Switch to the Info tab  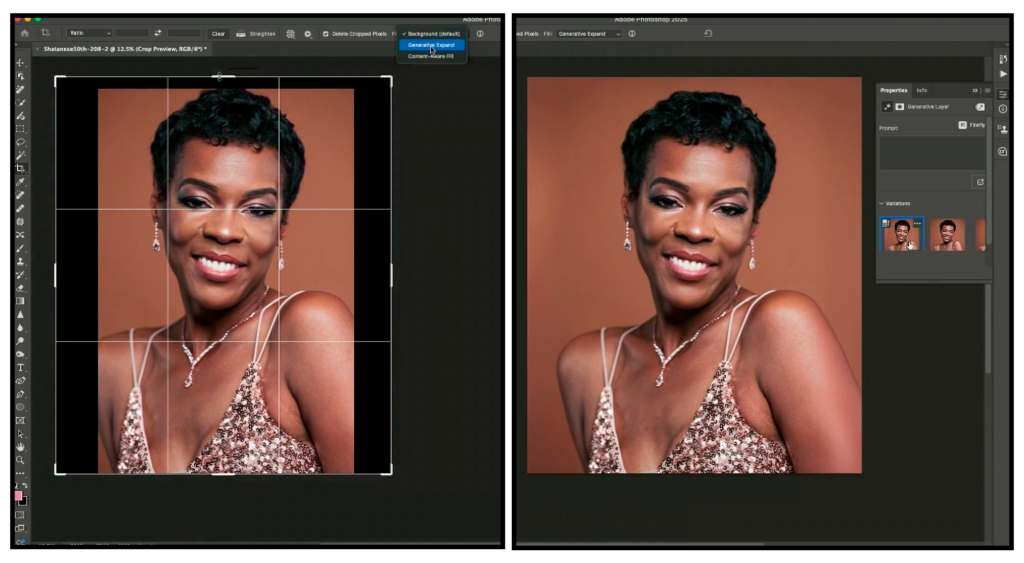pos(922,90)
